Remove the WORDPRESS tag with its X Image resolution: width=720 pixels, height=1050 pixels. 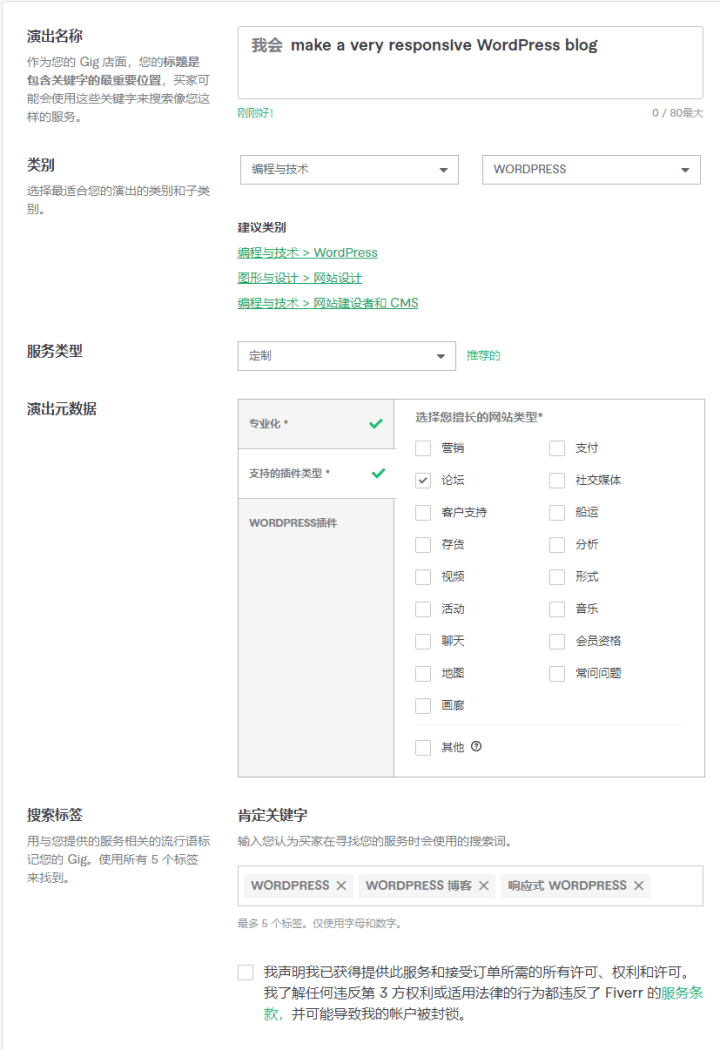341,886
